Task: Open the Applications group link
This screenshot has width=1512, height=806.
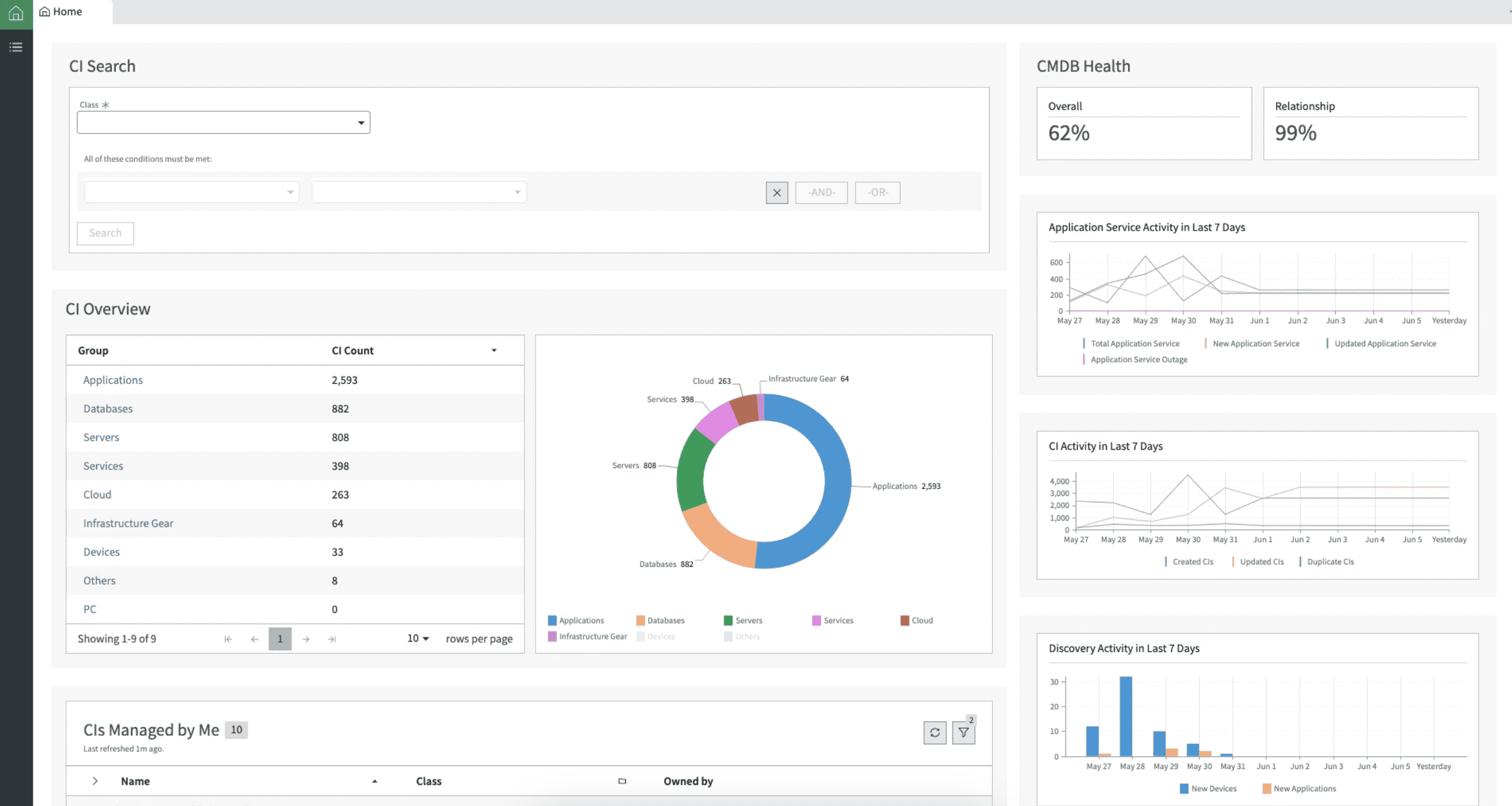Action: (112, 380)
